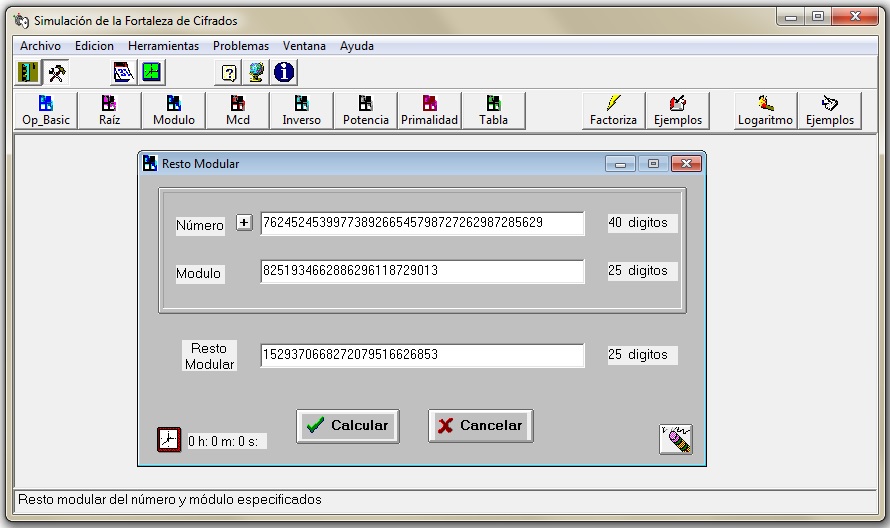
Task: Open the hammer and wrench tools icon
Action: click(55, 72)
